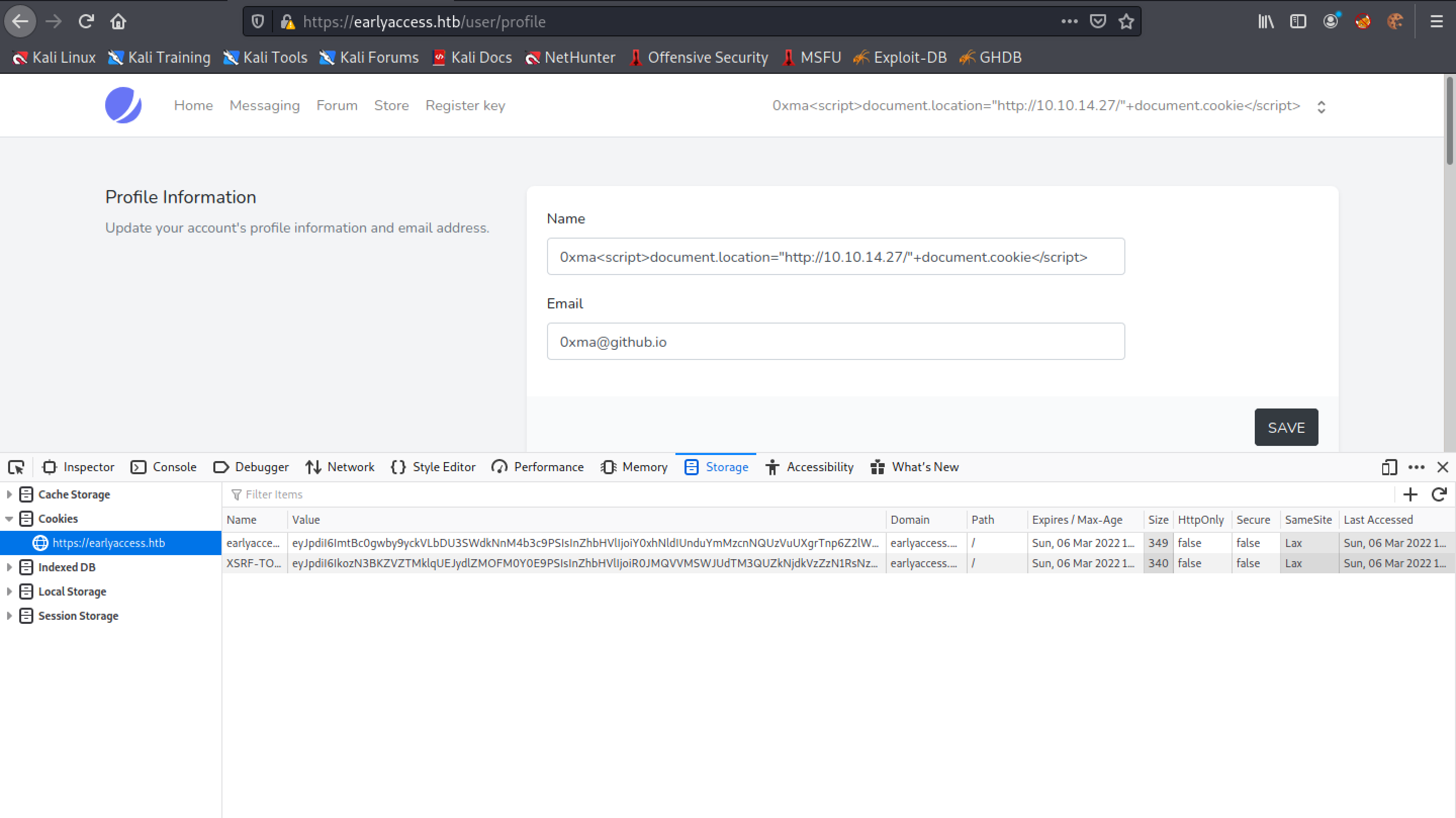Open Kali Linux bookmark

coord(54,58)
